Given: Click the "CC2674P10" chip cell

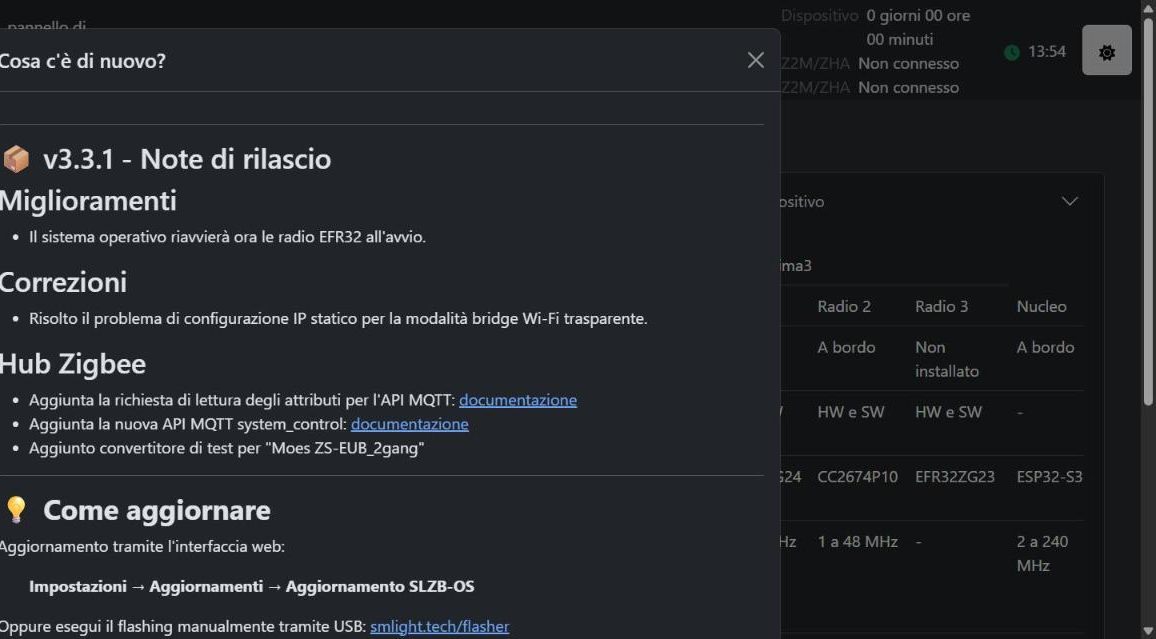Looking at the screenshot, I should (x=857, y=477).
